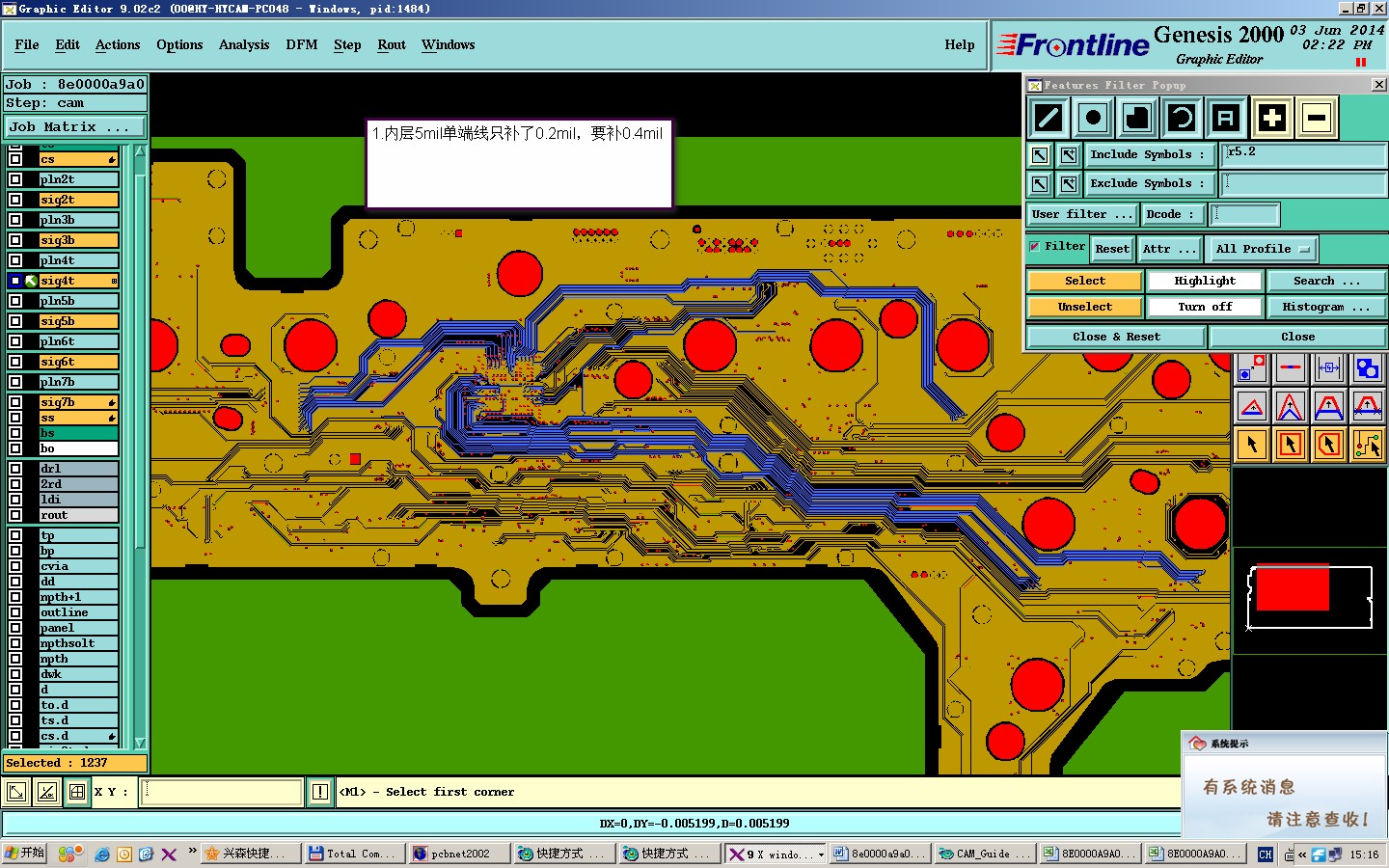Toggle the pad feature type filter icon
This screenshot has width=1389, height=868.
click(x=1092, y=119)
